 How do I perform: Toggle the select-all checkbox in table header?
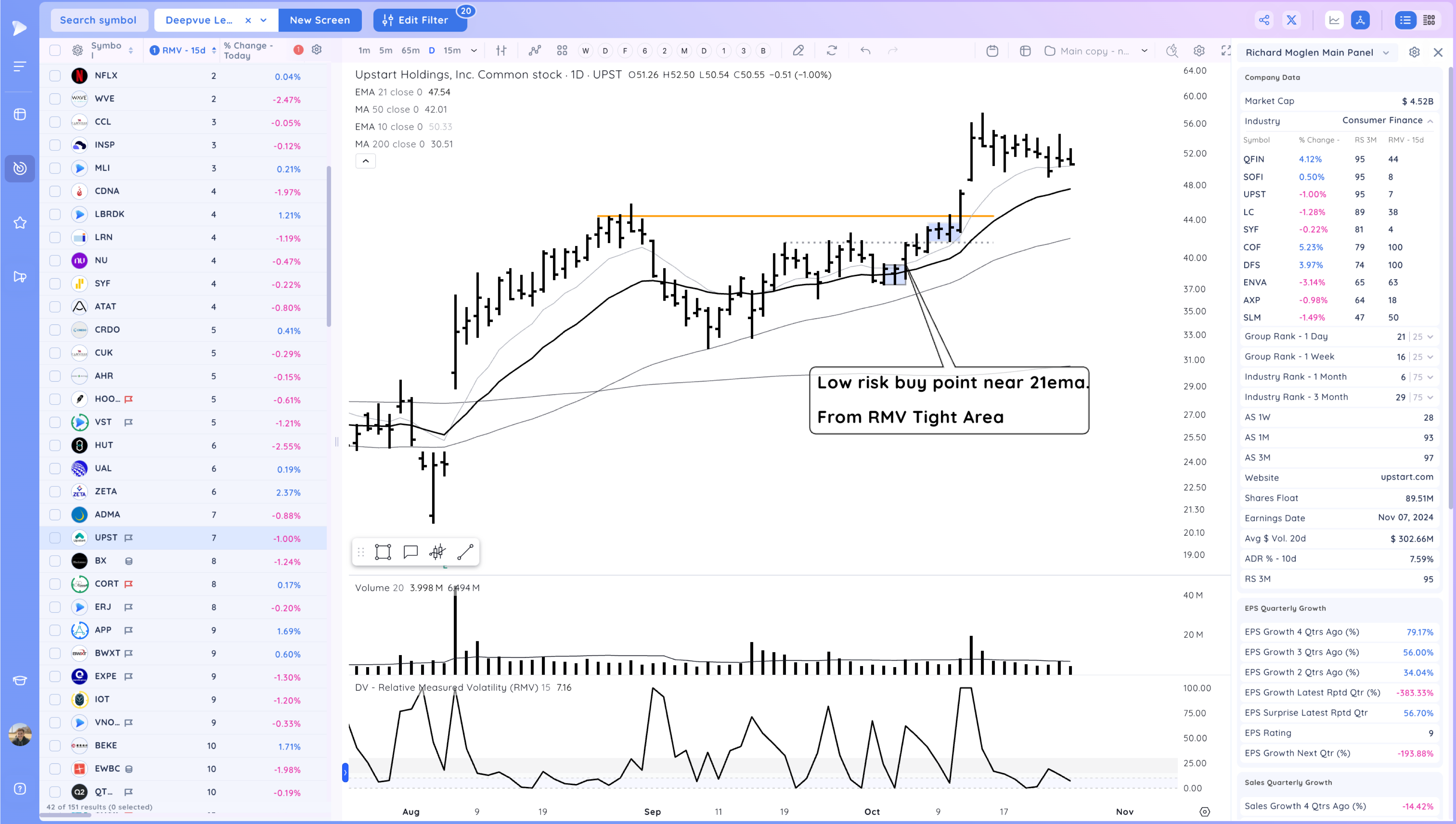pos(55,50)
